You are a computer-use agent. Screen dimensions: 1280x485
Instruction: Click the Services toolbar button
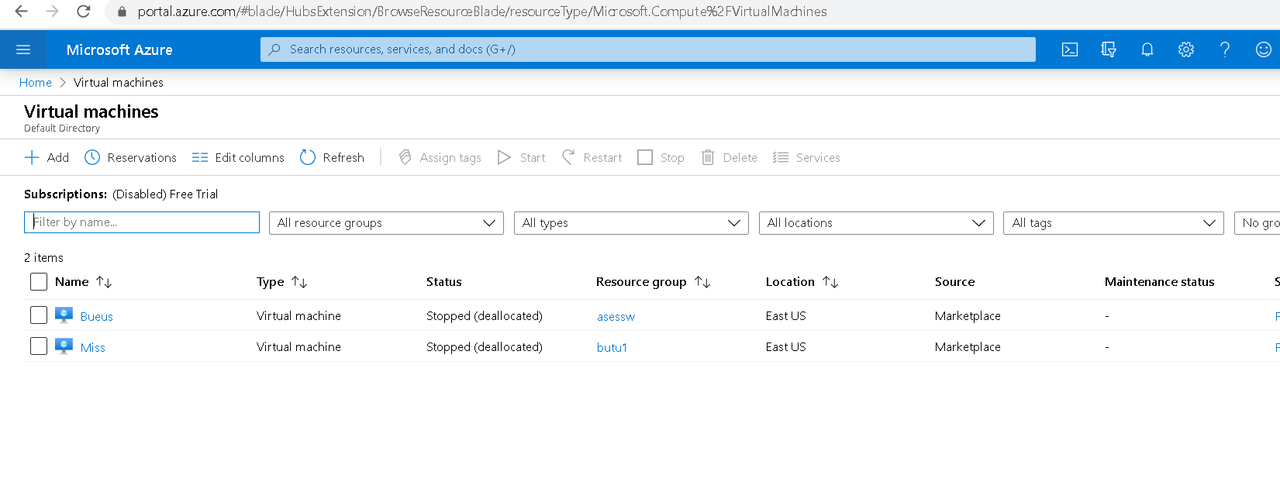pos(806,157)
